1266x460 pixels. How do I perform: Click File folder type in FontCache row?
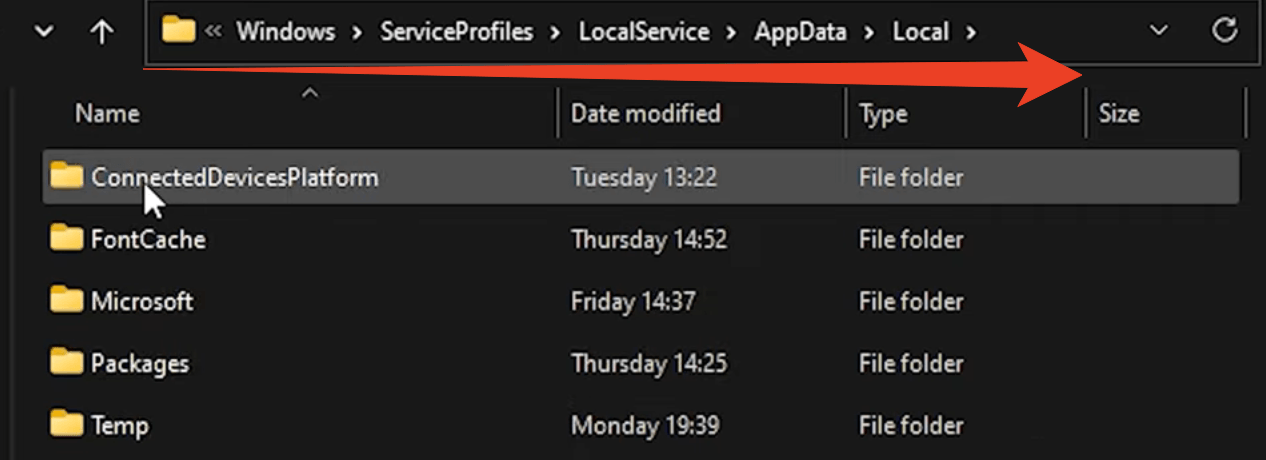pyautogui.click(x=911, y=240)
